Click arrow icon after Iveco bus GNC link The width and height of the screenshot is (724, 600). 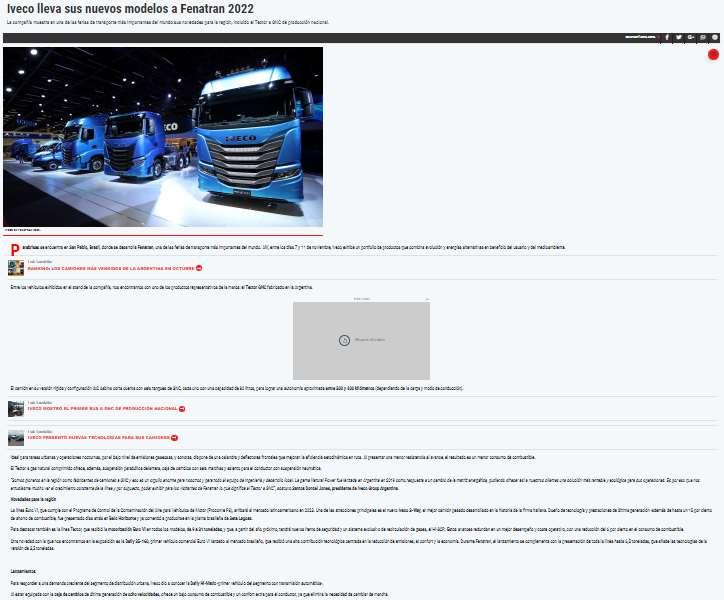click(182, 409)
